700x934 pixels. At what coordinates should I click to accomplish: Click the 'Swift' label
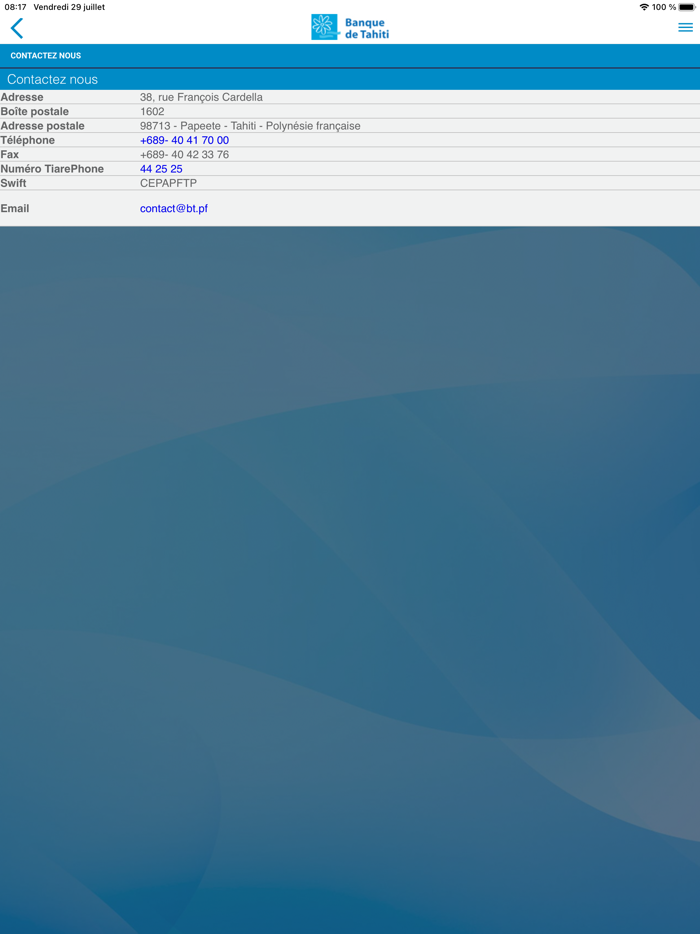click(x=13, y=183)
